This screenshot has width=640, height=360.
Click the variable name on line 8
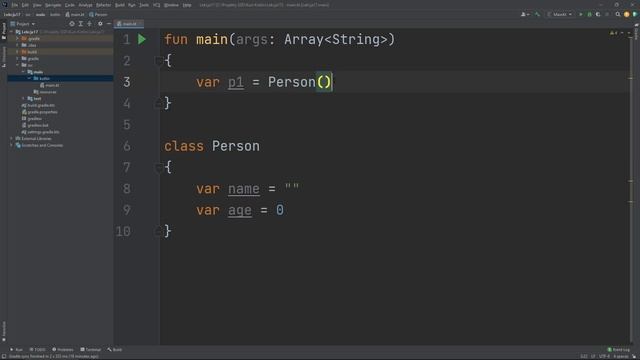pyautogui.click(x=244, y=189)
